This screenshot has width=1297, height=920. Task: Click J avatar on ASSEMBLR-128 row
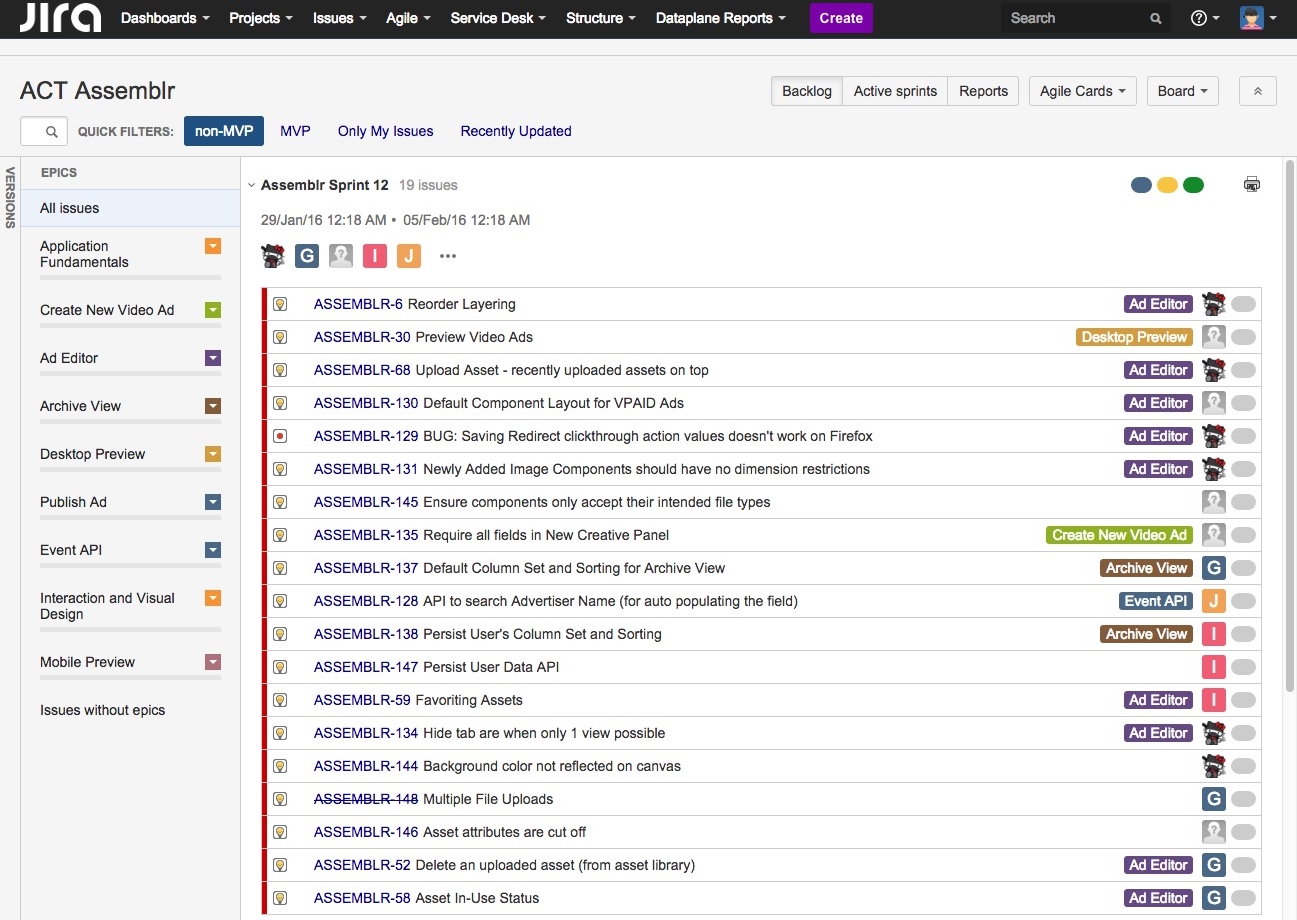click(x=1213, y=601)
